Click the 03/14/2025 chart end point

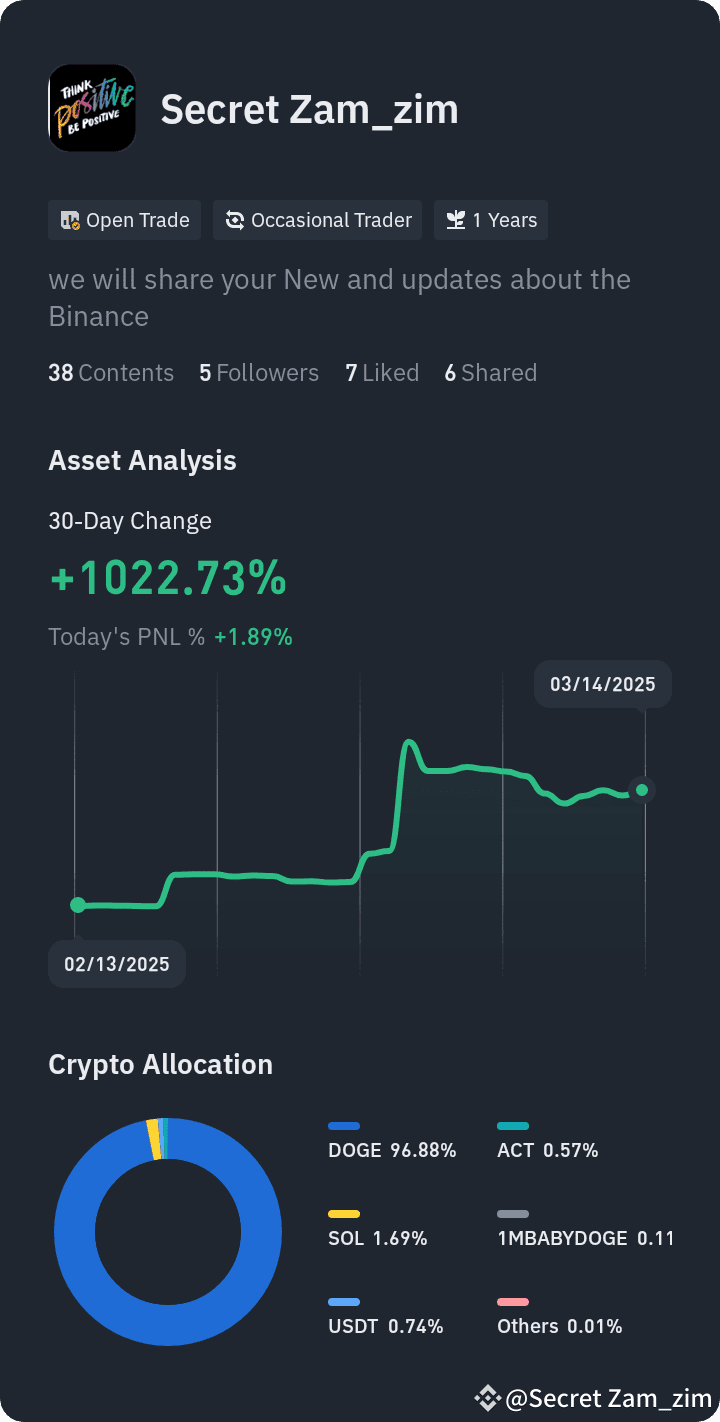click(x=642, y=790)
